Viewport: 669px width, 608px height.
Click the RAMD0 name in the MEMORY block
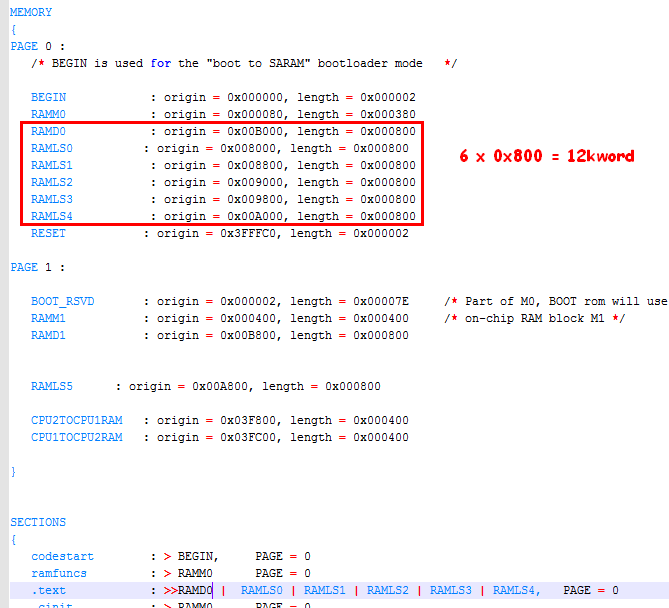pos(48,131)
